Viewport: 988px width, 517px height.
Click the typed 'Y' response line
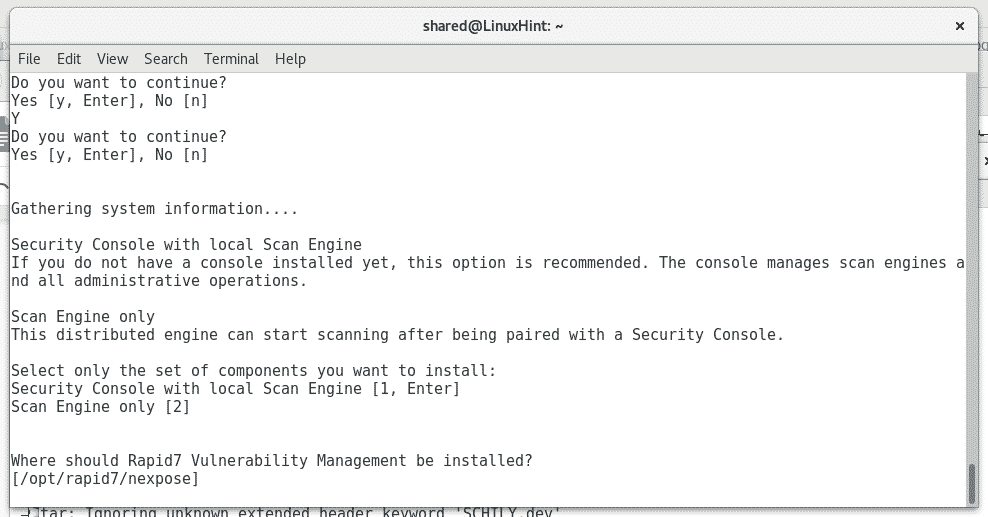click(x=16, y=118)
